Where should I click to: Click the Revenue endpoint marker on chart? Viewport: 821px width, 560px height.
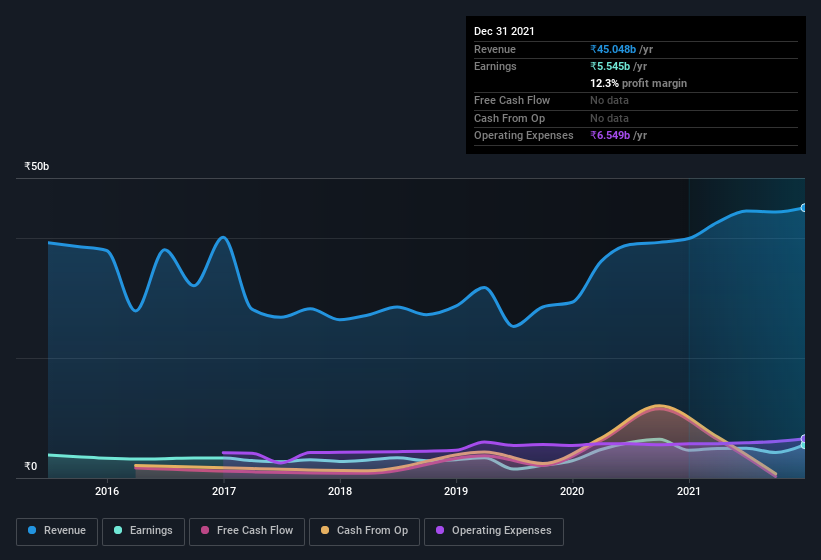click(x=804, y=208)
